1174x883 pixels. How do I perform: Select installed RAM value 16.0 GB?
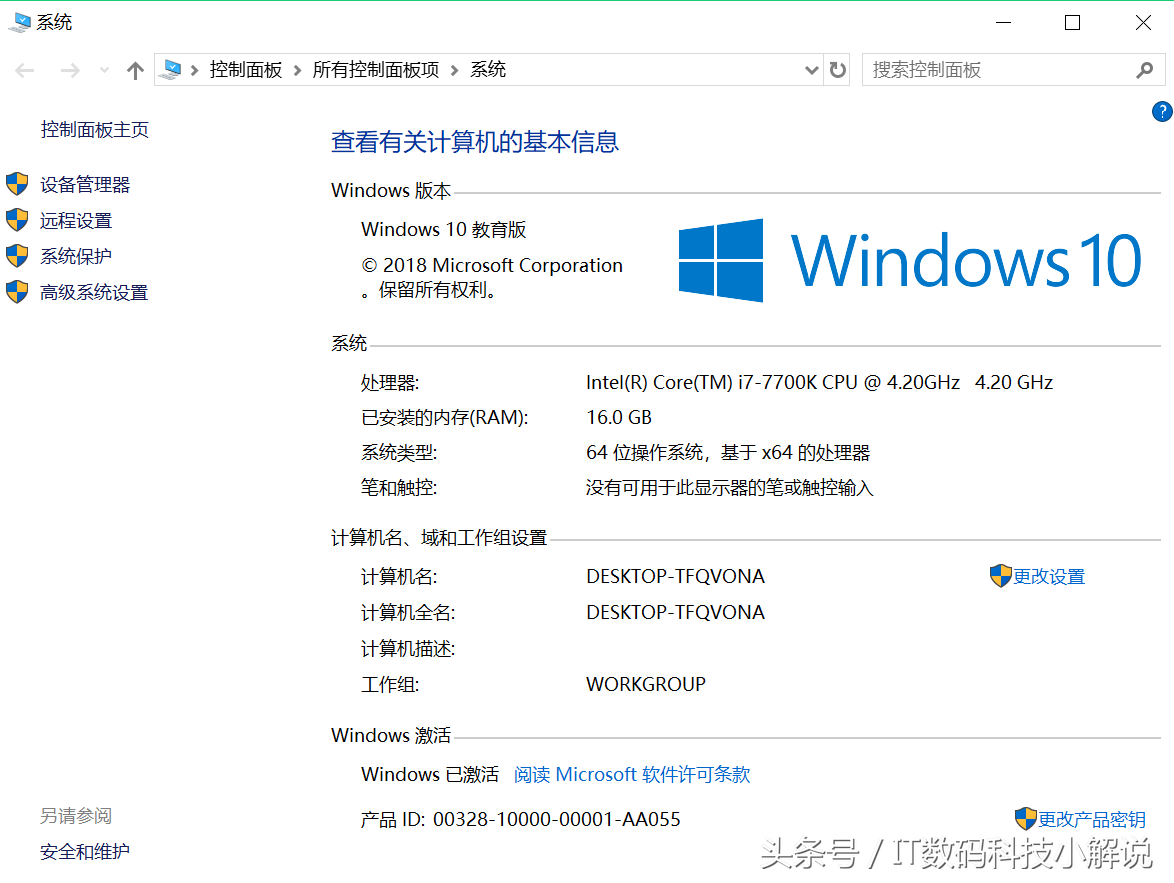(618, 417)
